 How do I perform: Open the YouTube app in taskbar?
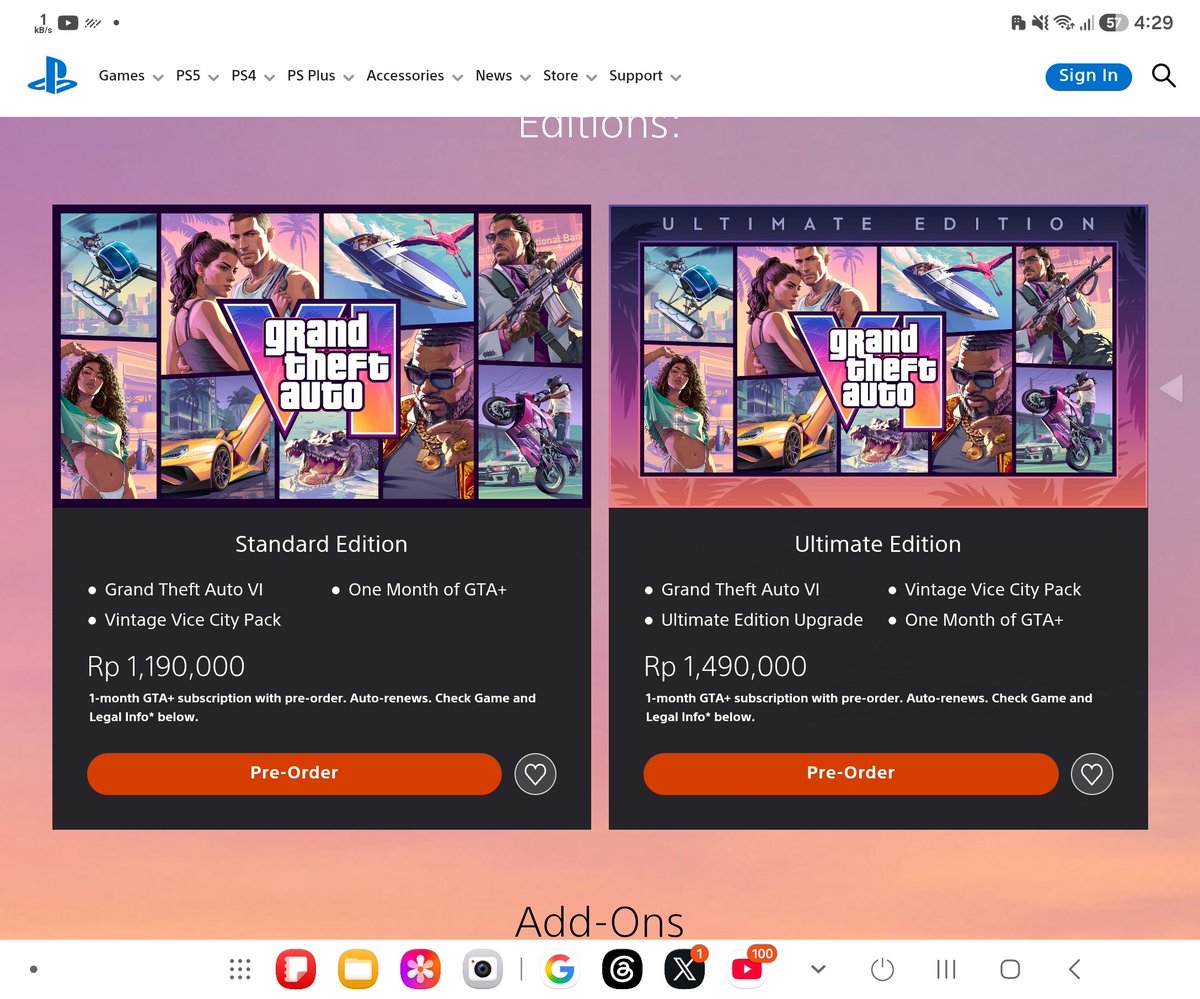(747, 969)
